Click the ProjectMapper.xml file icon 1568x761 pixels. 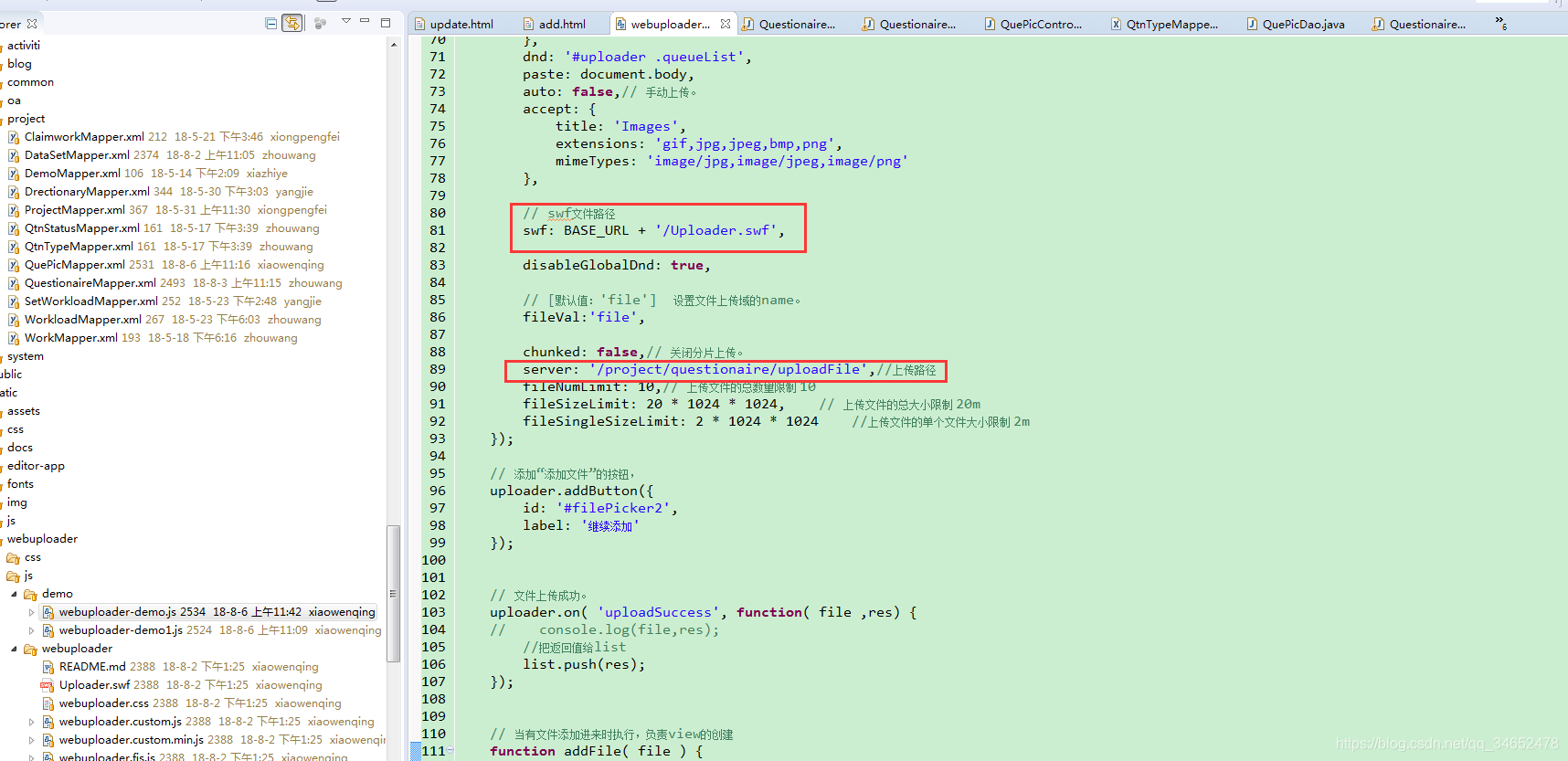coord(14,210)
